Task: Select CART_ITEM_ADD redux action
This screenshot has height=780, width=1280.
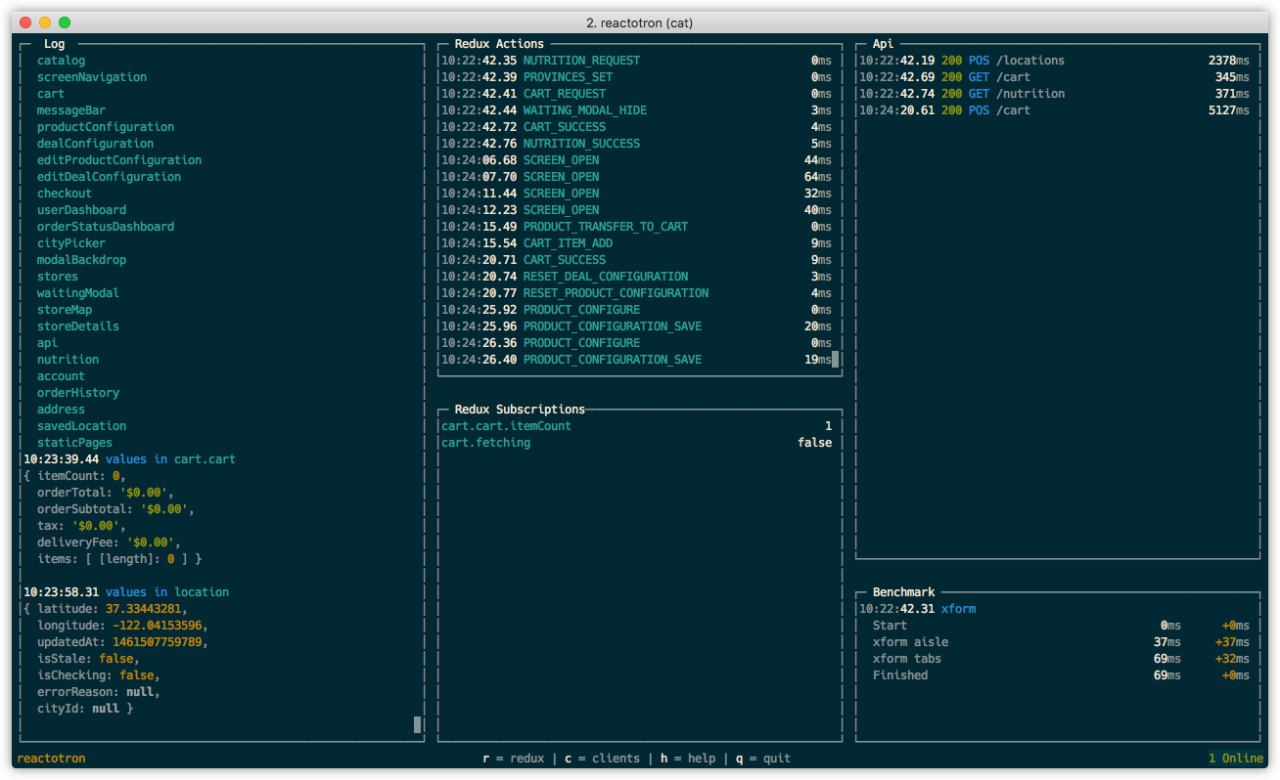Action: 637,243
